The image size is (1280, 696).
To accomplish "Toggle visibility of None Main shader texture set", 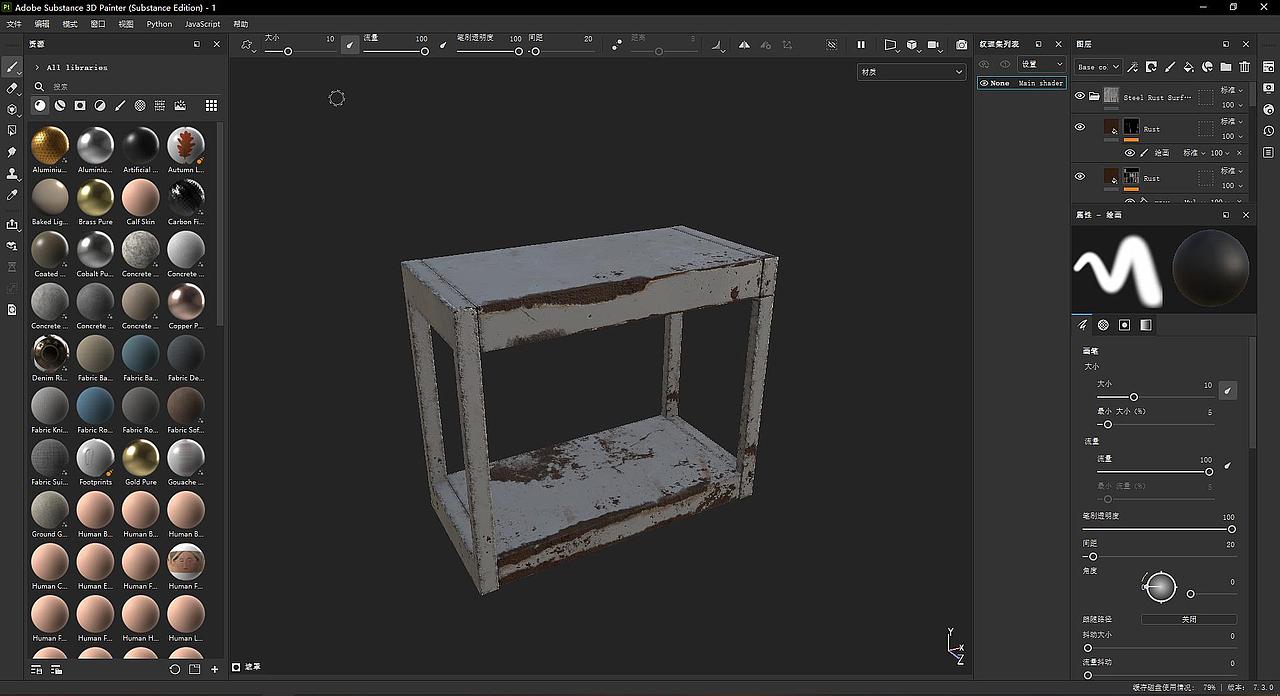I will (x=984, y=83).
